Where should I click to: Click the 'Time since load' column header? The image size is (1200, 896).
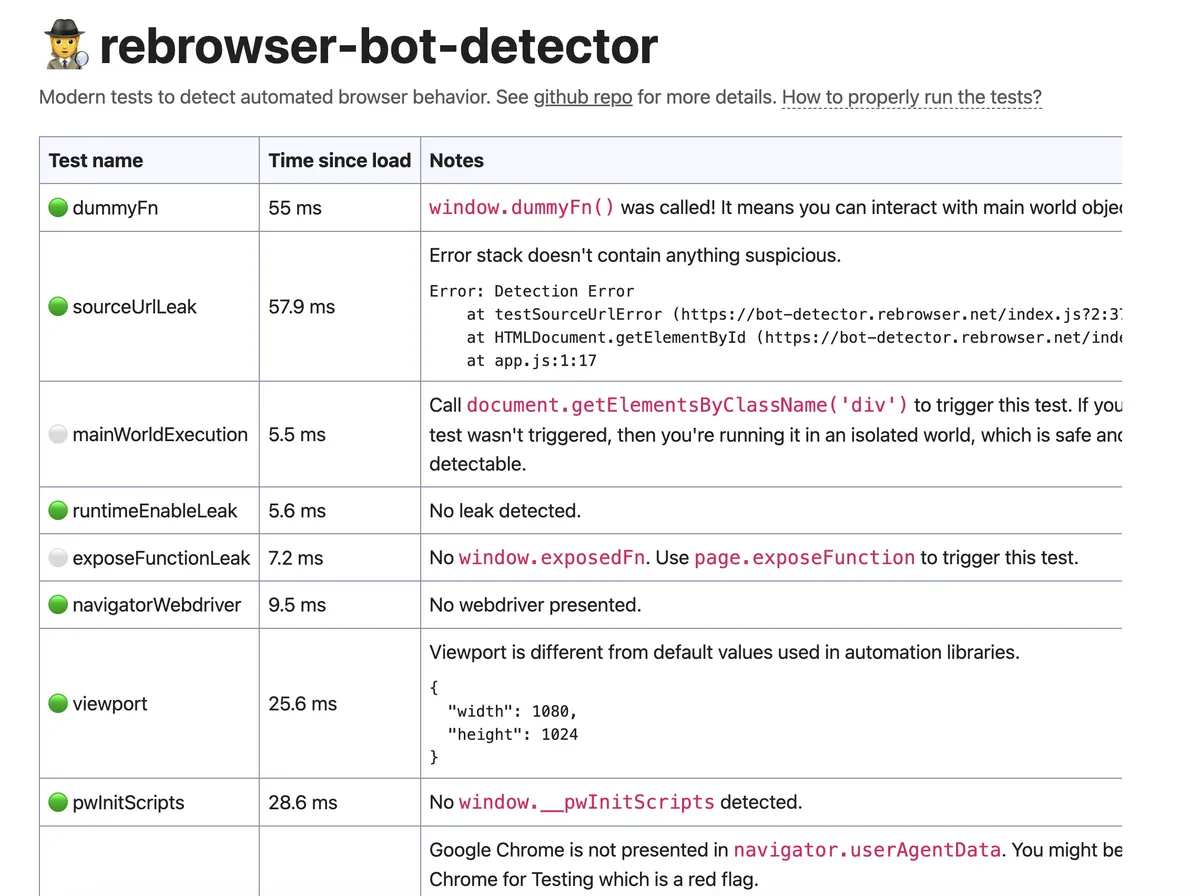pyautogui.click(x=339, y=161)
